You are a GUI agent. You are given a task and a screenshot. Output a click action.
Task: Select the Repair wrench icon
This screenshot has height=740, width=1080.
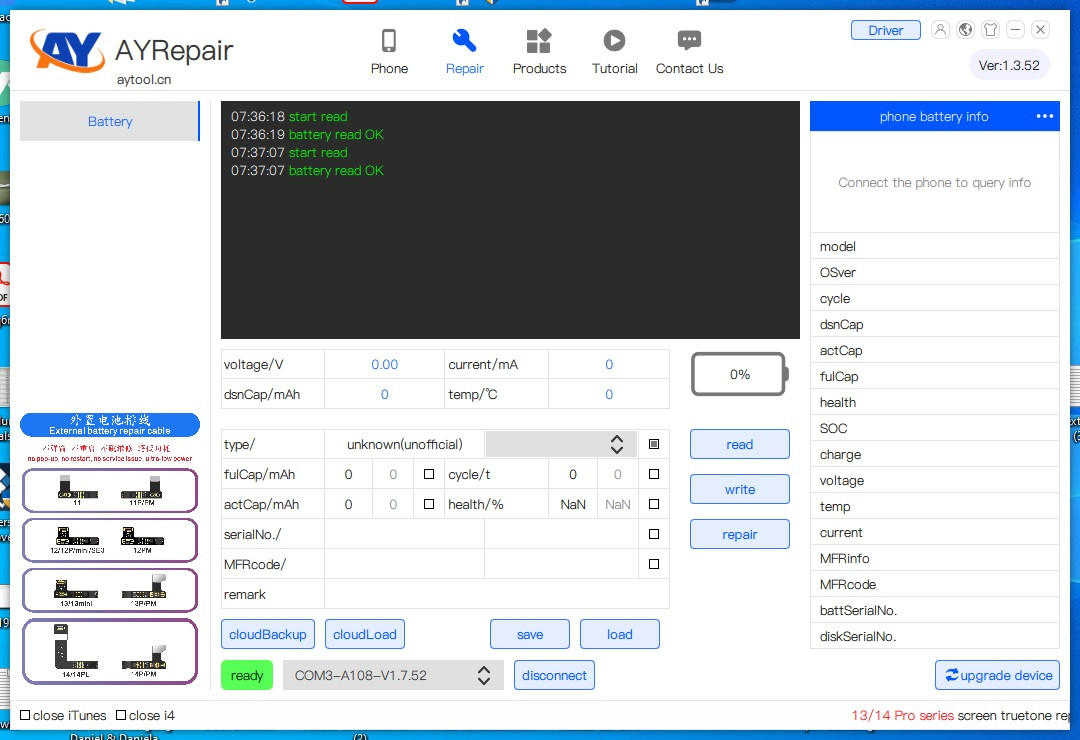pyautogui.click(x=464, y=41)
